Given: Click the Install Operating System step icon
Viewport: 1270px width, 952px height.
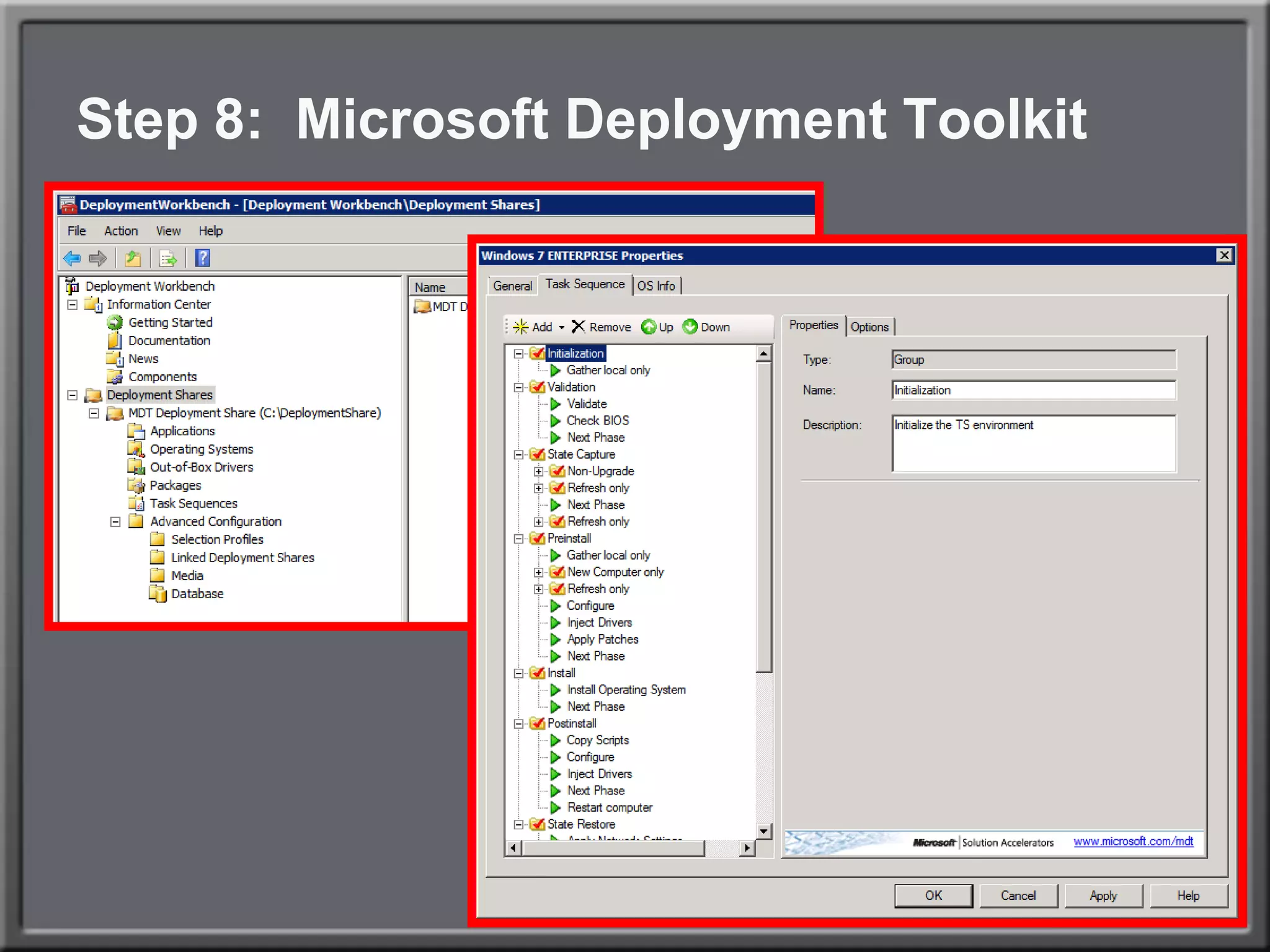Looking at the screenshot, I should [556, 690].
